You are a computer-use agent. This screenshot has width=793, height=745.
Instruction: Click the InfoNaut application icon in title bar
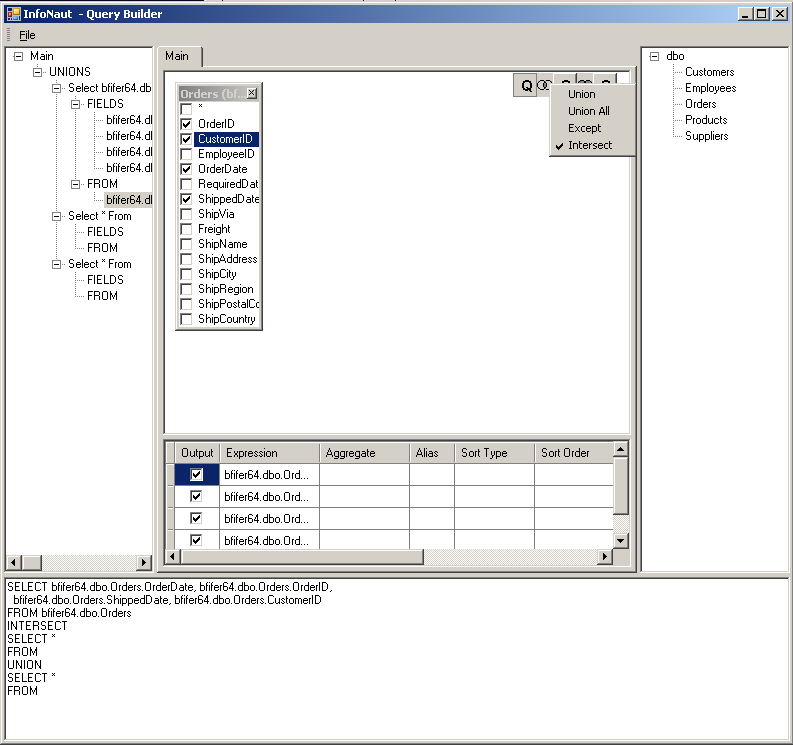13,14
